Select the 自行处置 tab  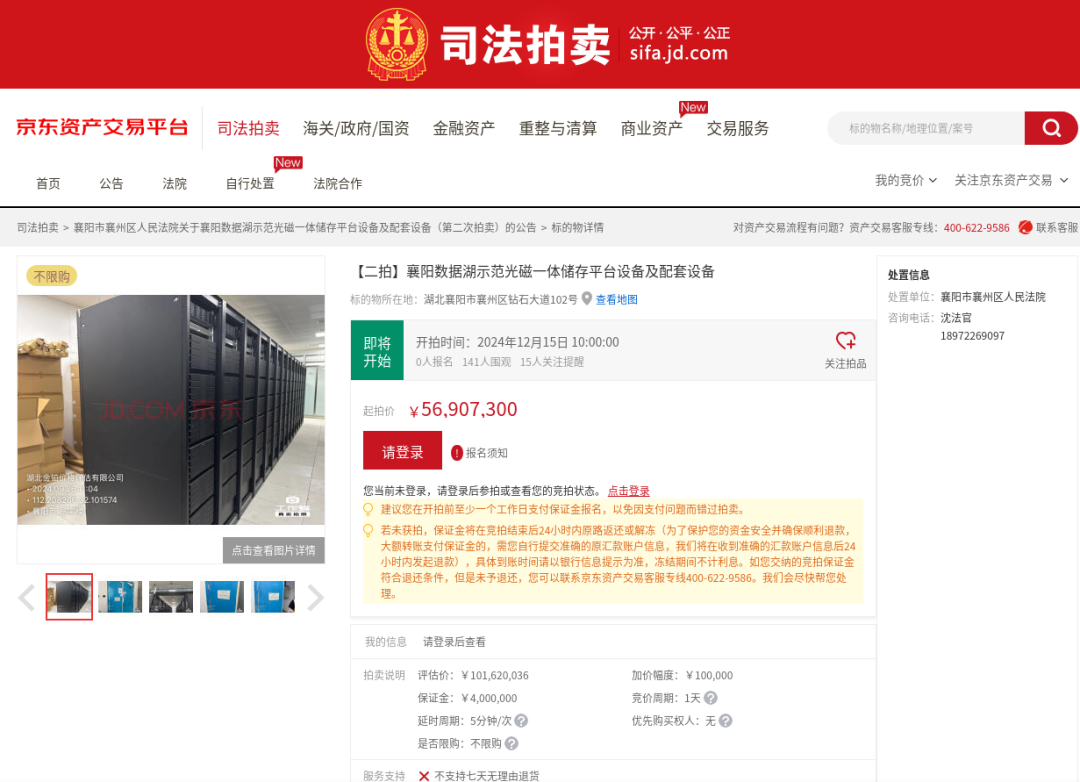click(x=249, y=184)
